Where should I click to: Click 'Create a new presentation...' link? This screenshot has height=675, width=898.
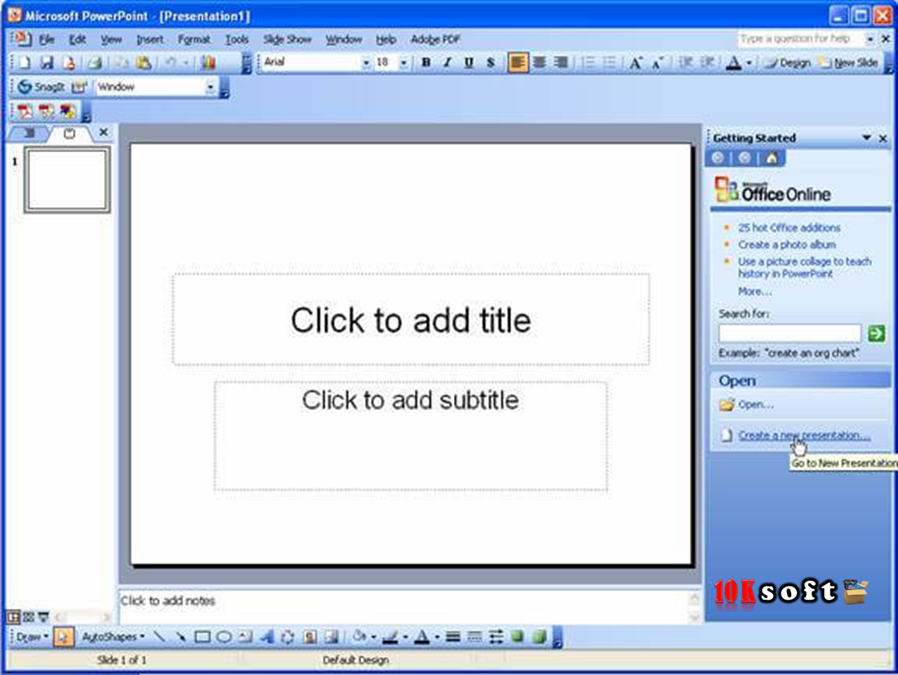coord(804,435)
